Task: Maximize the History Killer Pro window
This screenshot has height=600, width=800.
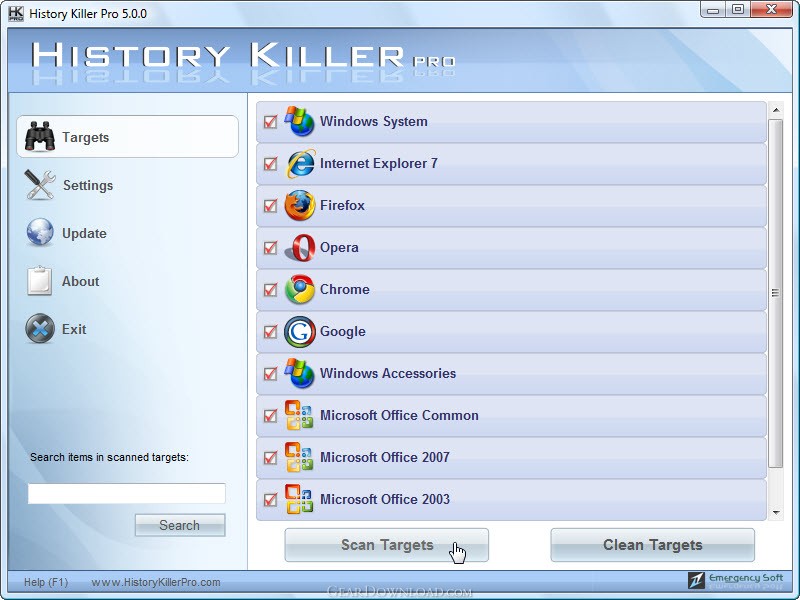Action: [x=738, y=10]
